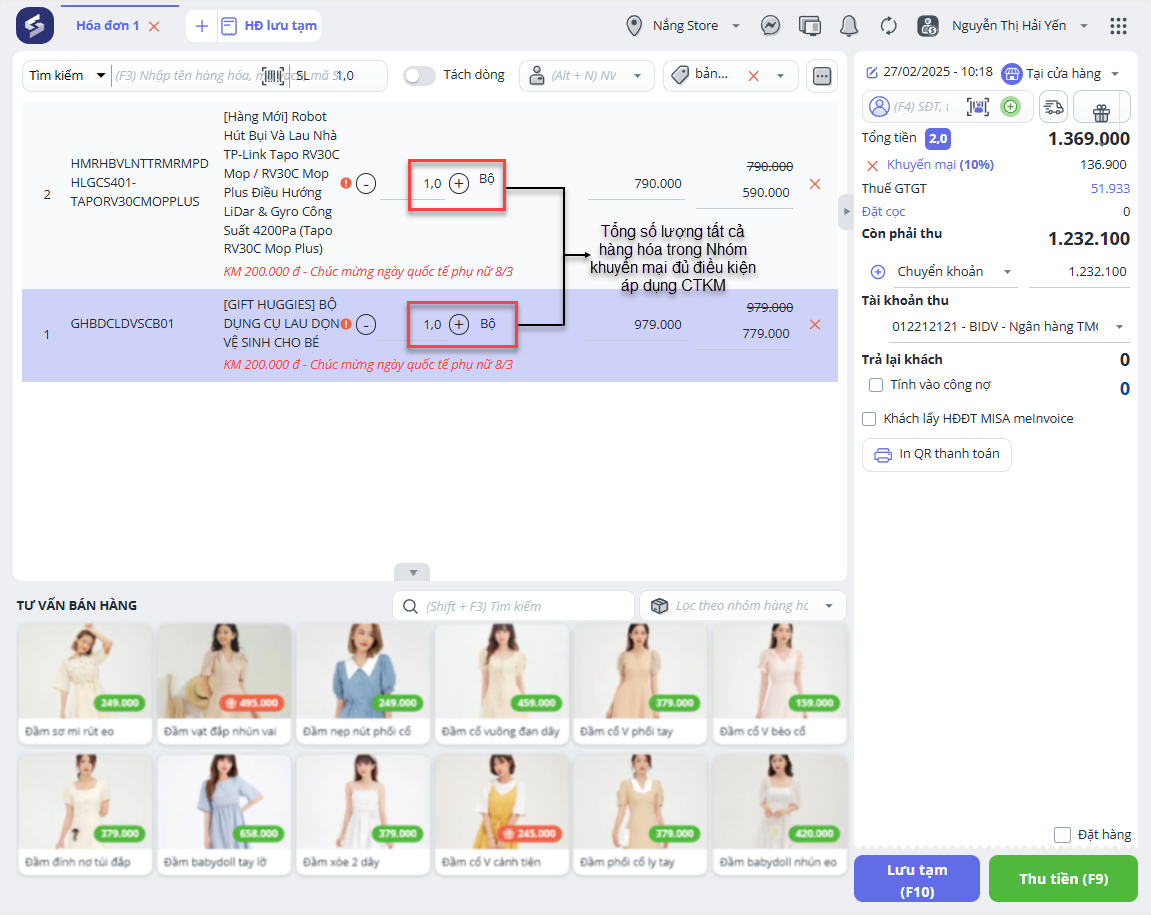Select Đầm xòe 2 dây product
Screen dimensions: 1151x915
point(363,814)
